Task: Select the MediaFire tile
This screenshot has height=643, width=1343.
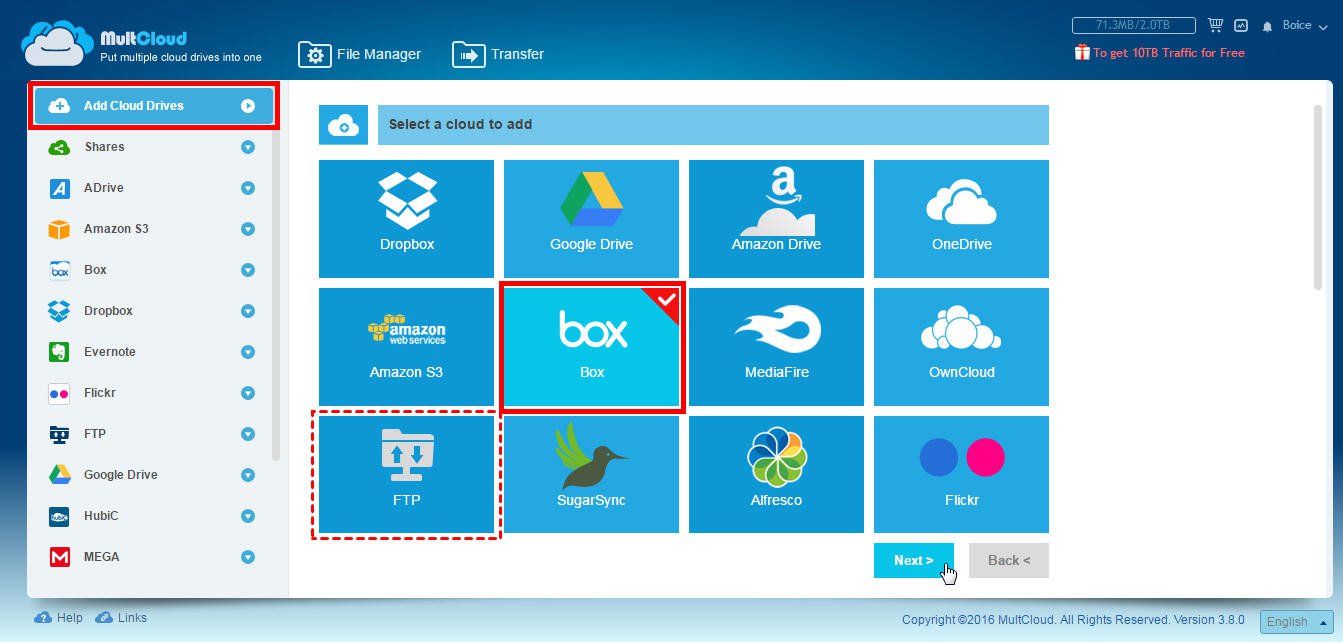Action: 776,347
